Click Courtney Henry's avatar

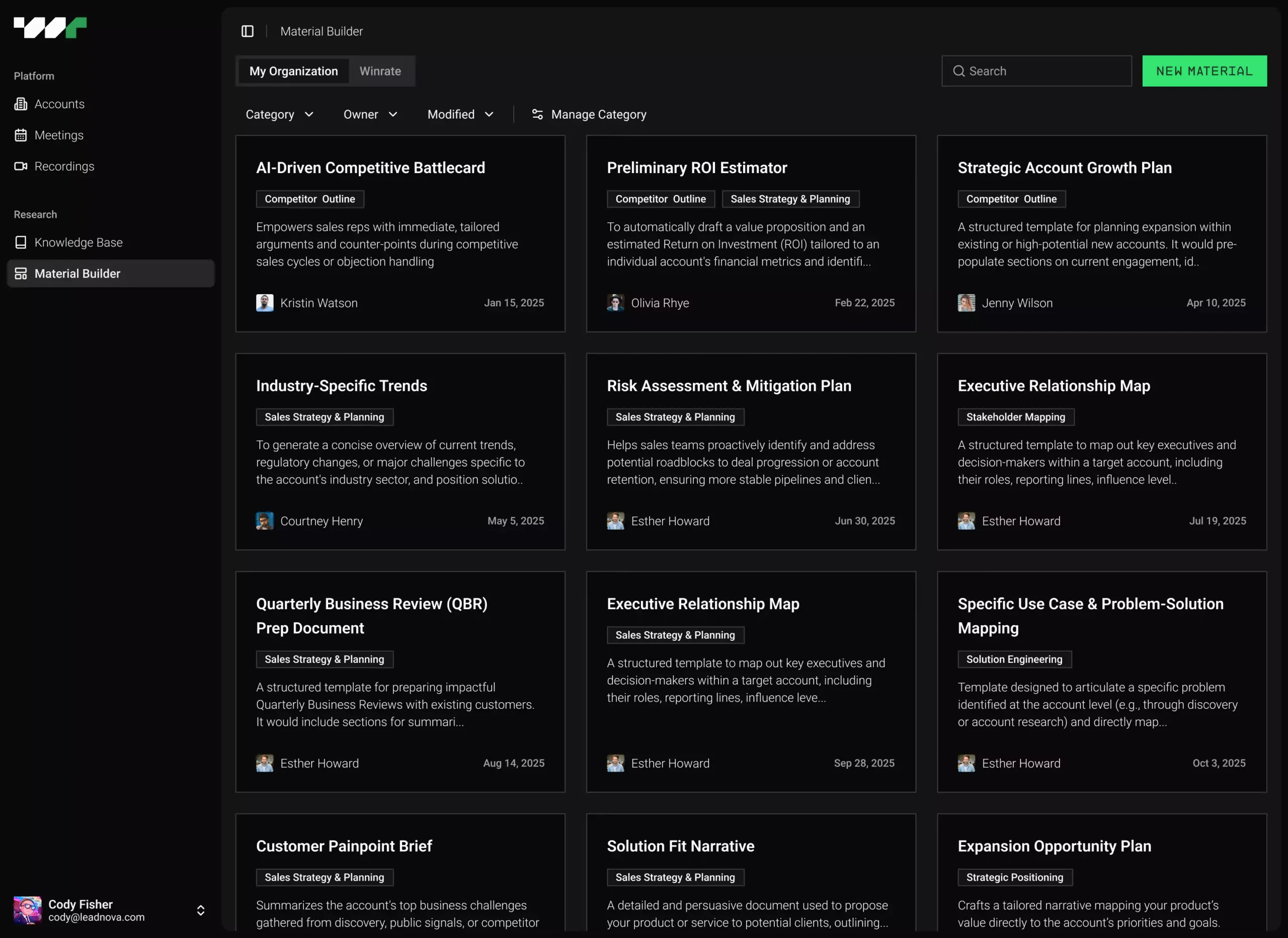[265, 521]
